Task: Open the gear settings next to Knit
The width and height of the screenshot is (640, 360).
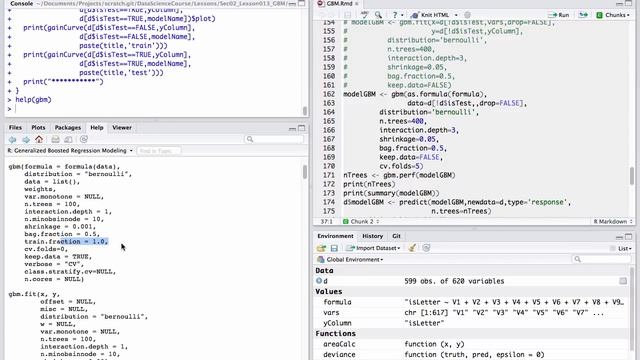Action: [467, 15]
